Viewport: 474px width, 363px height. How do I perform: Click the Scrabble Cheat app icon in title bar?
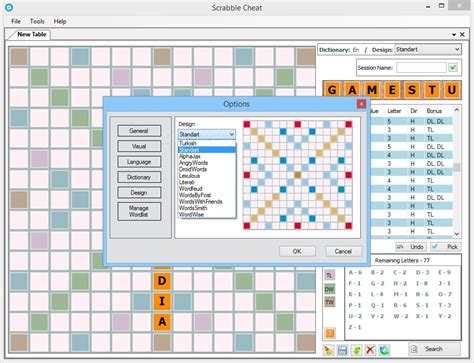9,7
